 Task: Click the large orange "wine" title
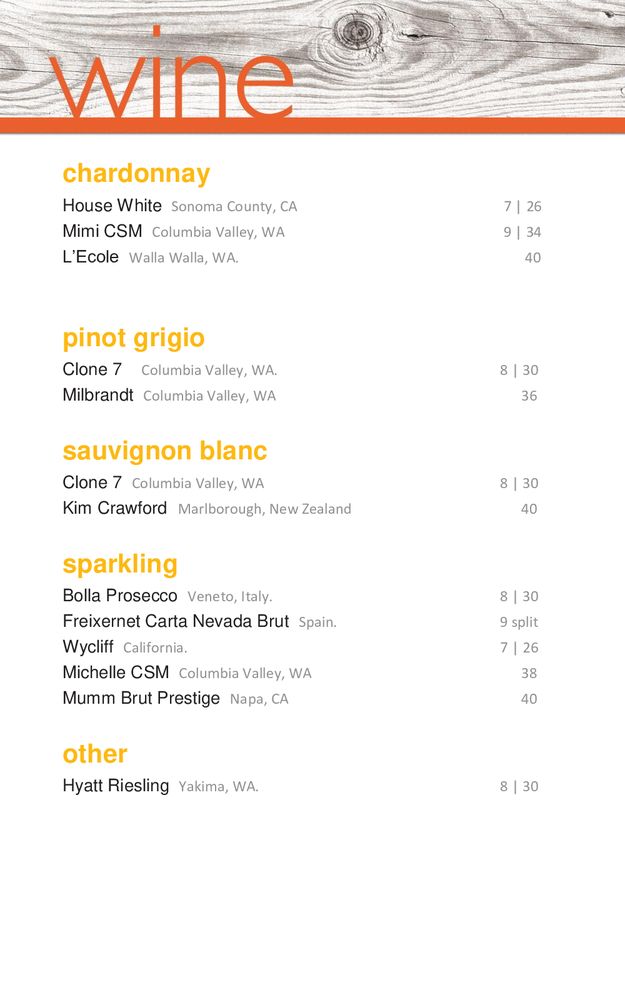pyautogui.click(x=171, y=78)
